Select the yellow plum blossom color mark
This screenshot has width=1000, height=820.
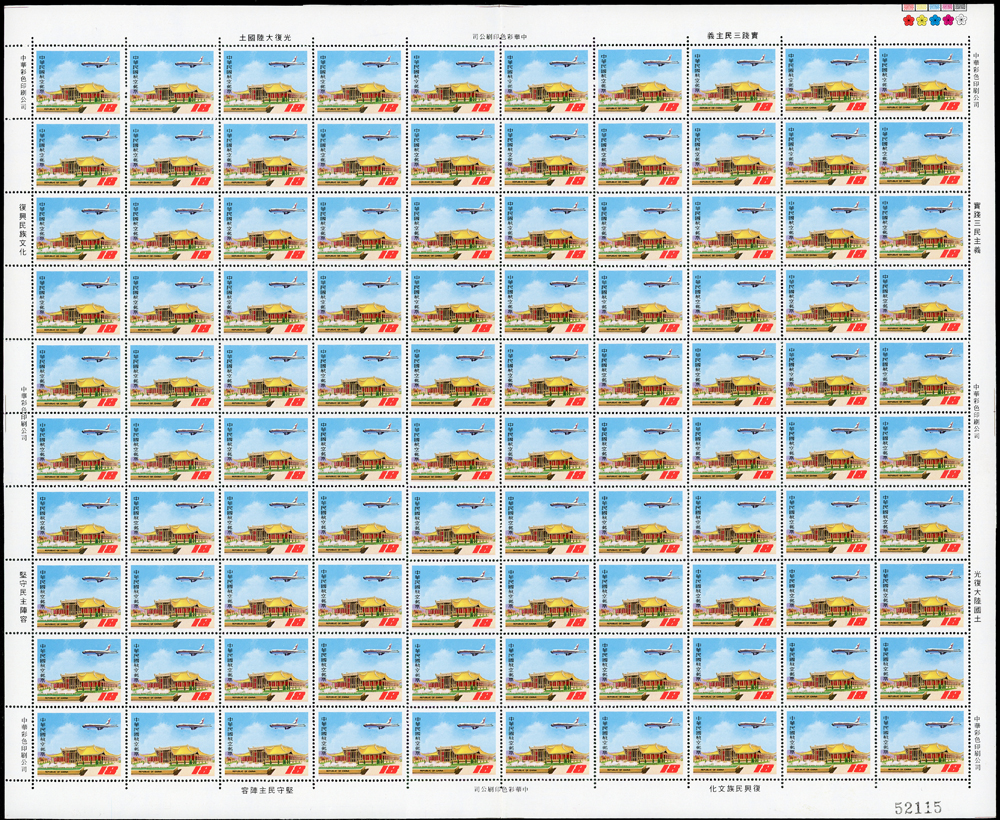pos(922,19)
